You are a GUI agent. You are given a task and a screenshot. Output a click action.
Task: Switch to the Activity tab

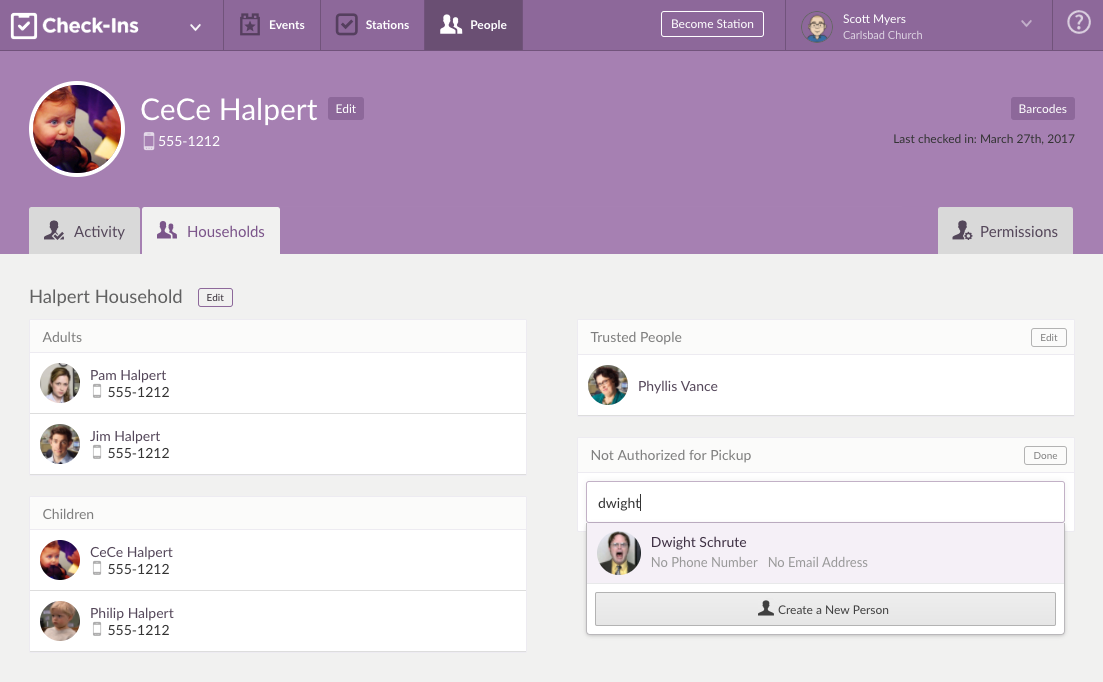[x=84, y=231]
